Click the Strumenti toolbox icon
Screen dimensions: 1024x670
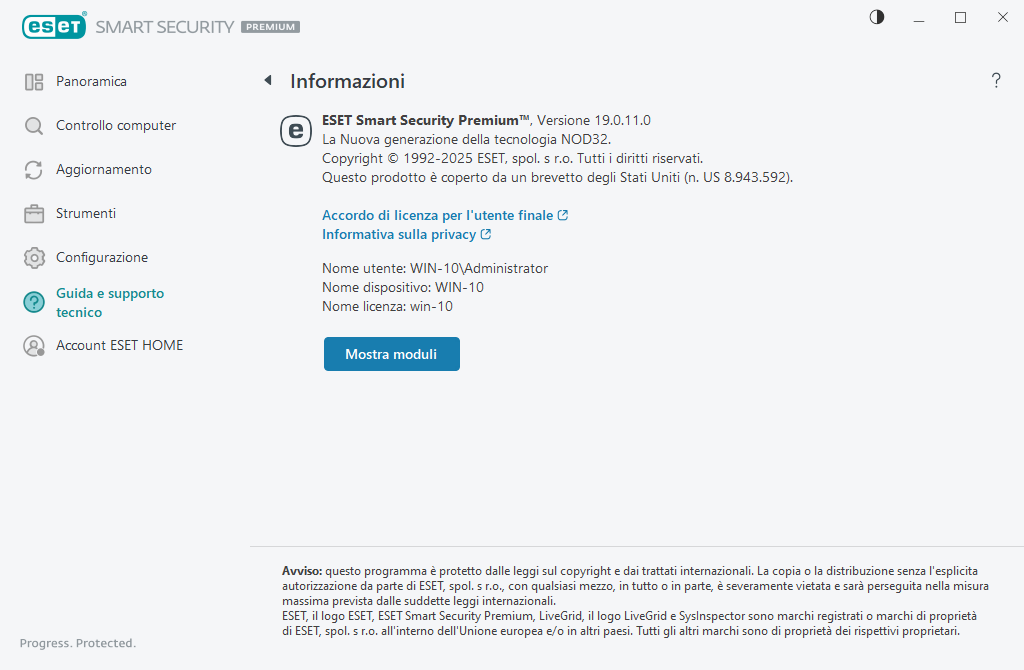34,214
